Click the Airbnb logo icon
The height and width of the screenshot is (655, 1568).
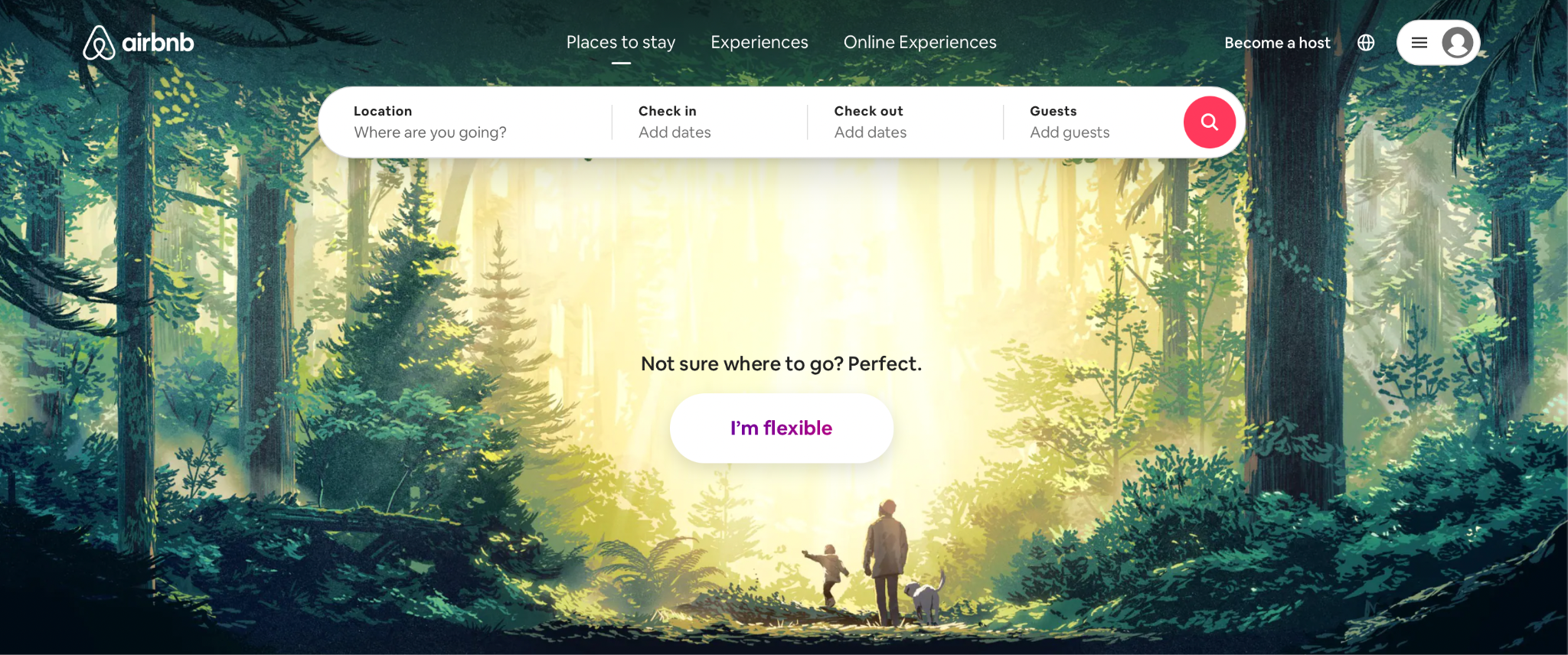click(99, 43)
